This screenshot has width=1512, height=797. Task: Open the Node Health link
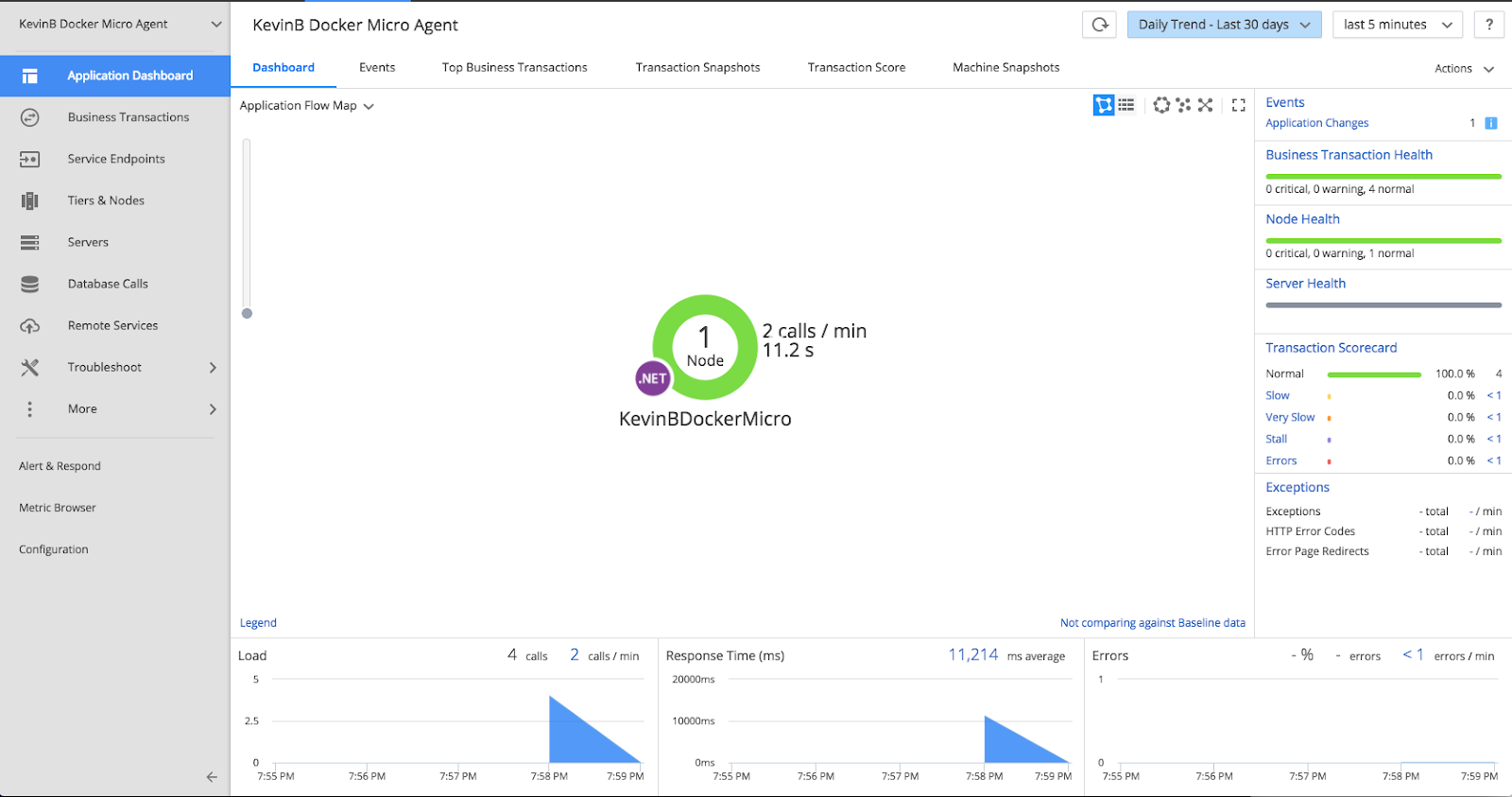[1303, 219]
